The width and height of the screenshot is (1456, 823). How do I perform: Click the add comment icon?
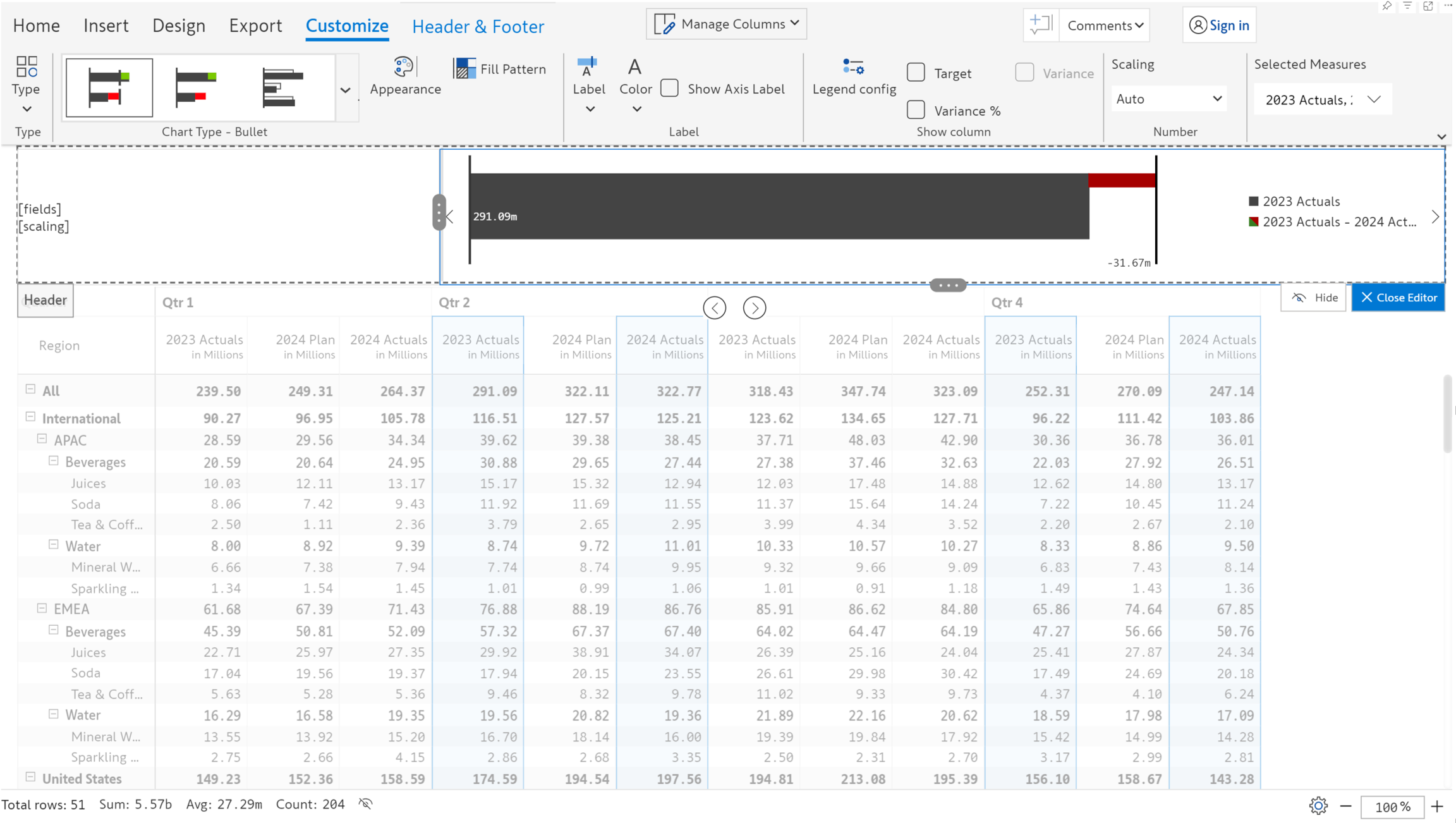1040,25
